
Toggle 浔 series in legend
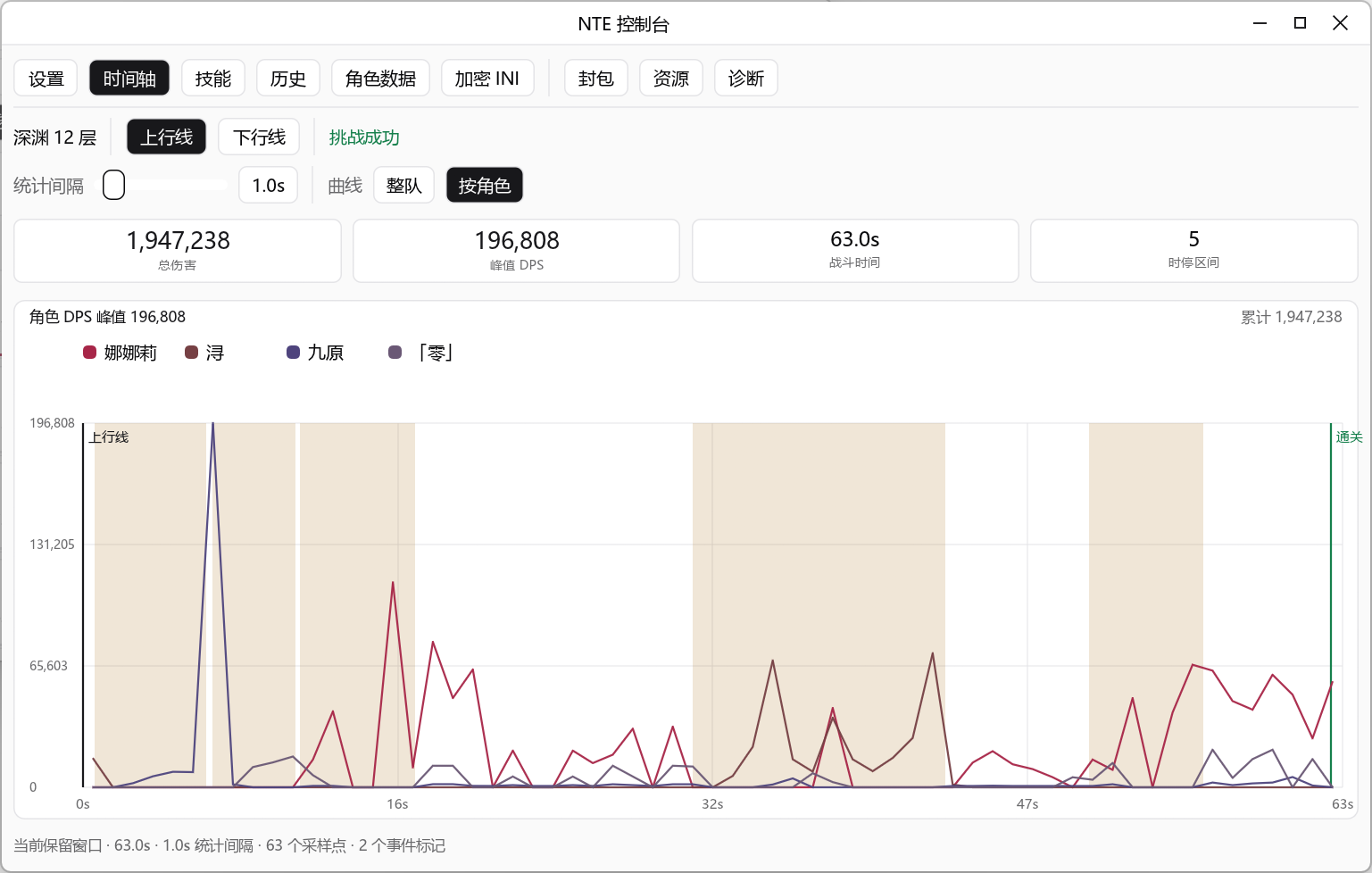pos(204,353)
